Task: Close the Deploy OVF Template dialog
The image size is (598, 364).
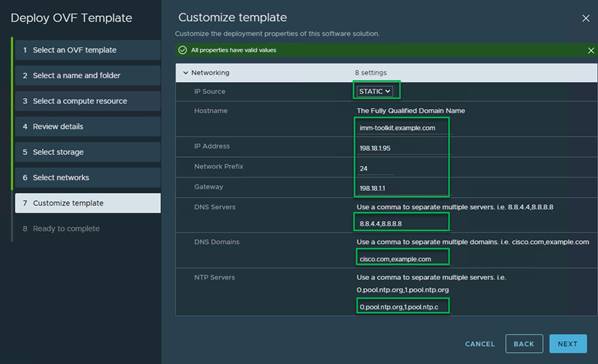Action: pos(586,18)
